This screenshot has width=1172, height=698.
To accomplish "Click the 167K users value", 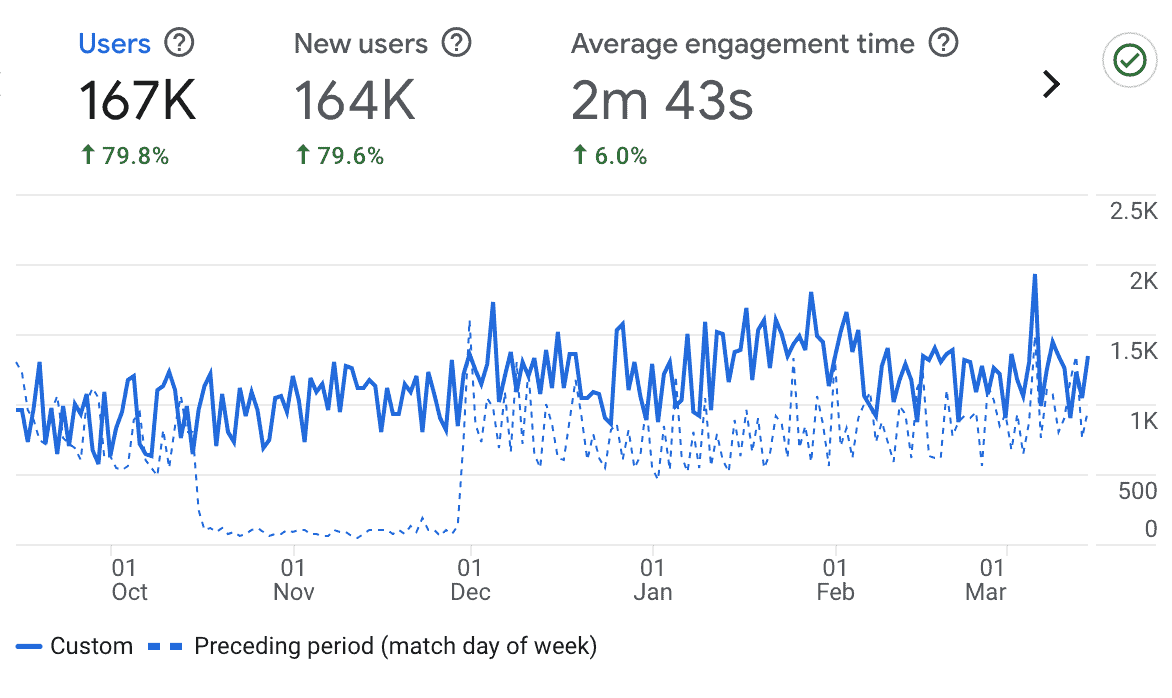I will point(138,100).
